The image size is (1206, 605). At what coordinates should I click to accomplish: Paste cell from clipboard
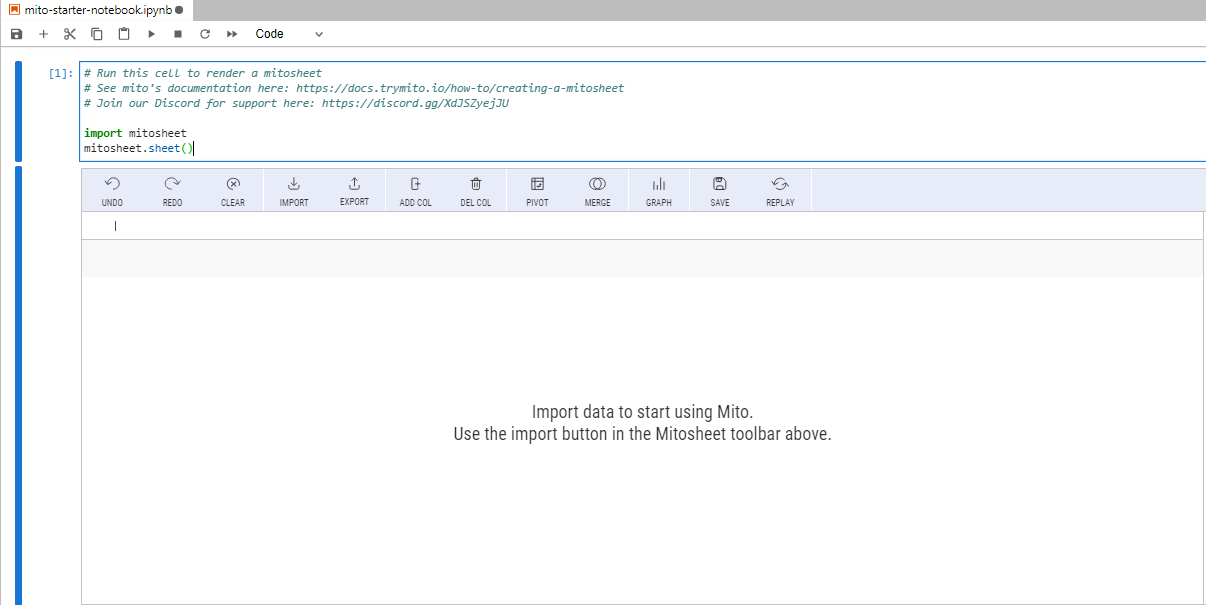(124, 34)
